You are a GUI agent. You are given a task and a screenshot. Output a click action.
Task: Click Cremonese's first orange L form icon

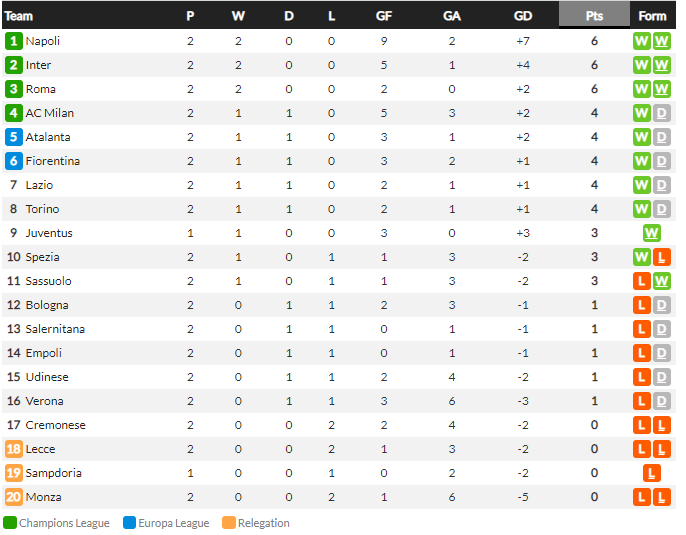641,425
